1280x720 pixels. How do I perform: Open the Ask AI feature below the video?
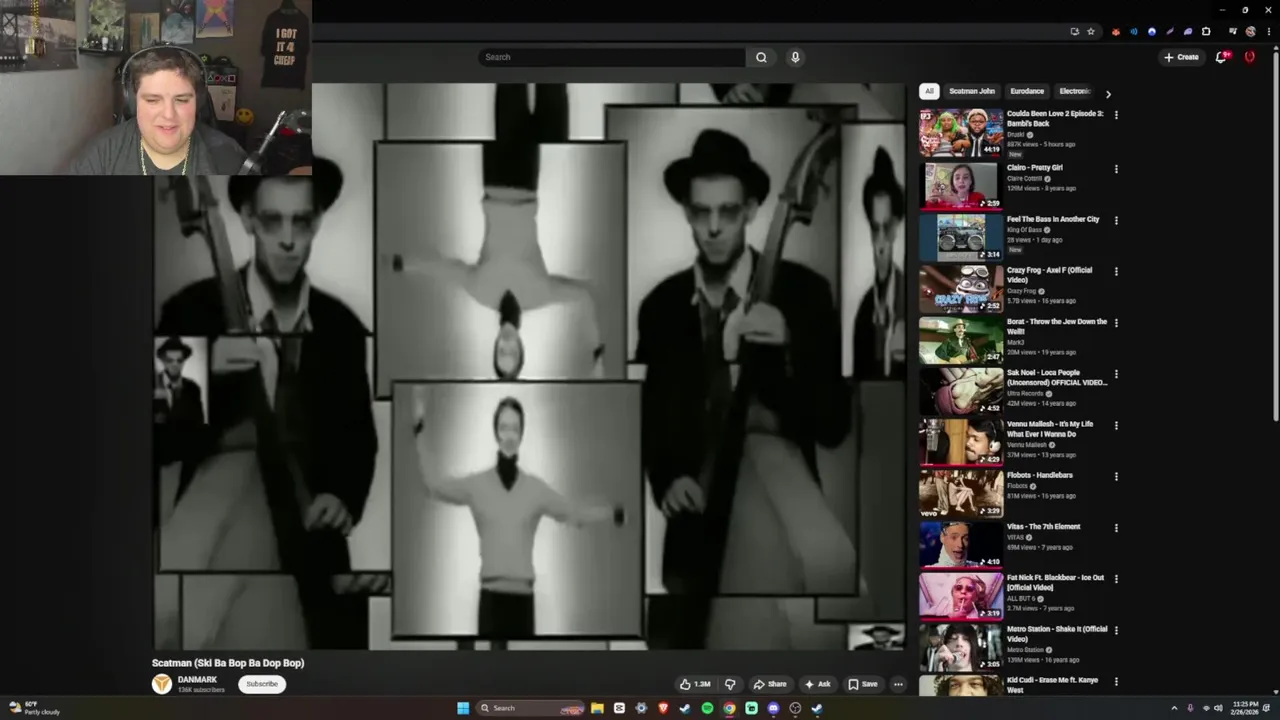(x=817, y=684)
